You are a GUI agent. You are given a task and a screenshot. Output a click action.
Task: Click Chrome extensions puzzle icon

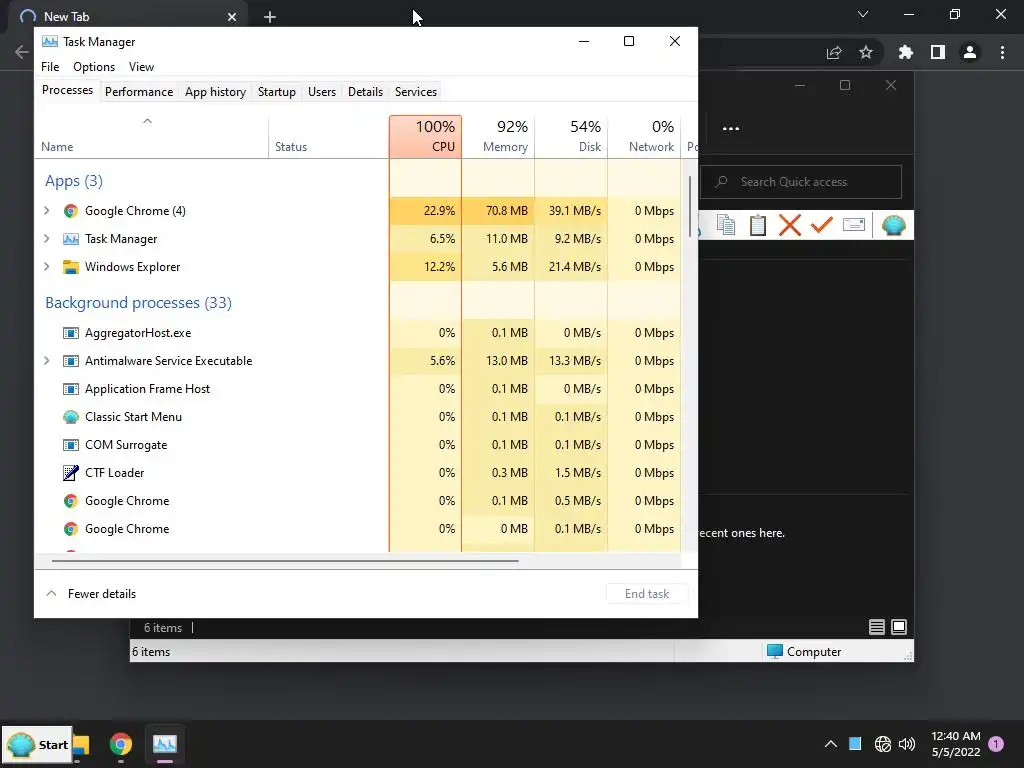905,52
